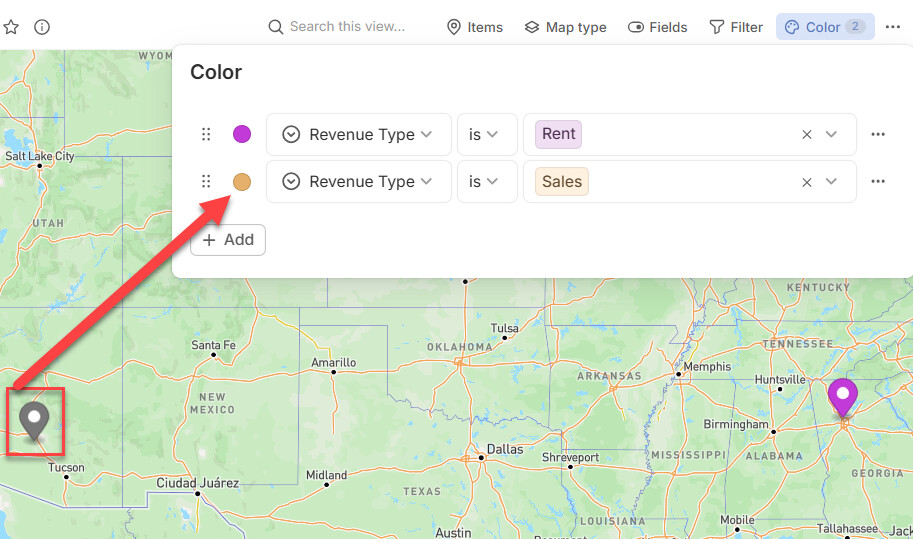This screenshot has width=913, height=539.
Task: Click Santa Fe label on the map
Action: (213, 345)
